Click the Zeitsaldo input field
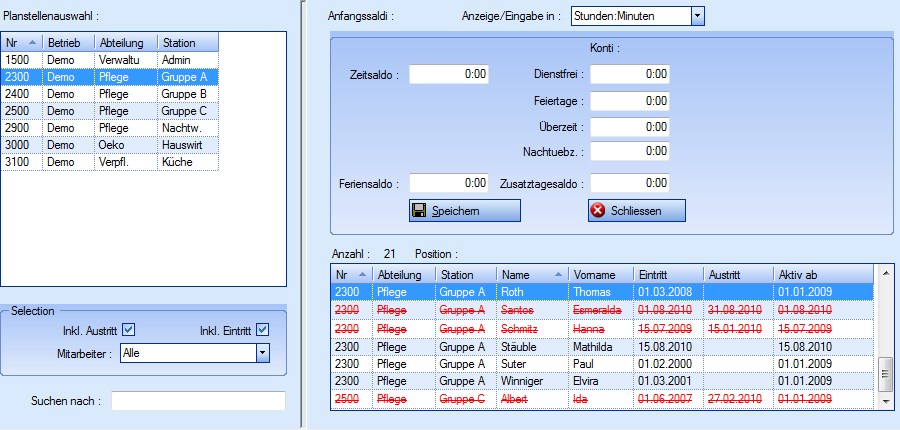The height and width of the screenshot is (430, 900). tap(449, 74)
